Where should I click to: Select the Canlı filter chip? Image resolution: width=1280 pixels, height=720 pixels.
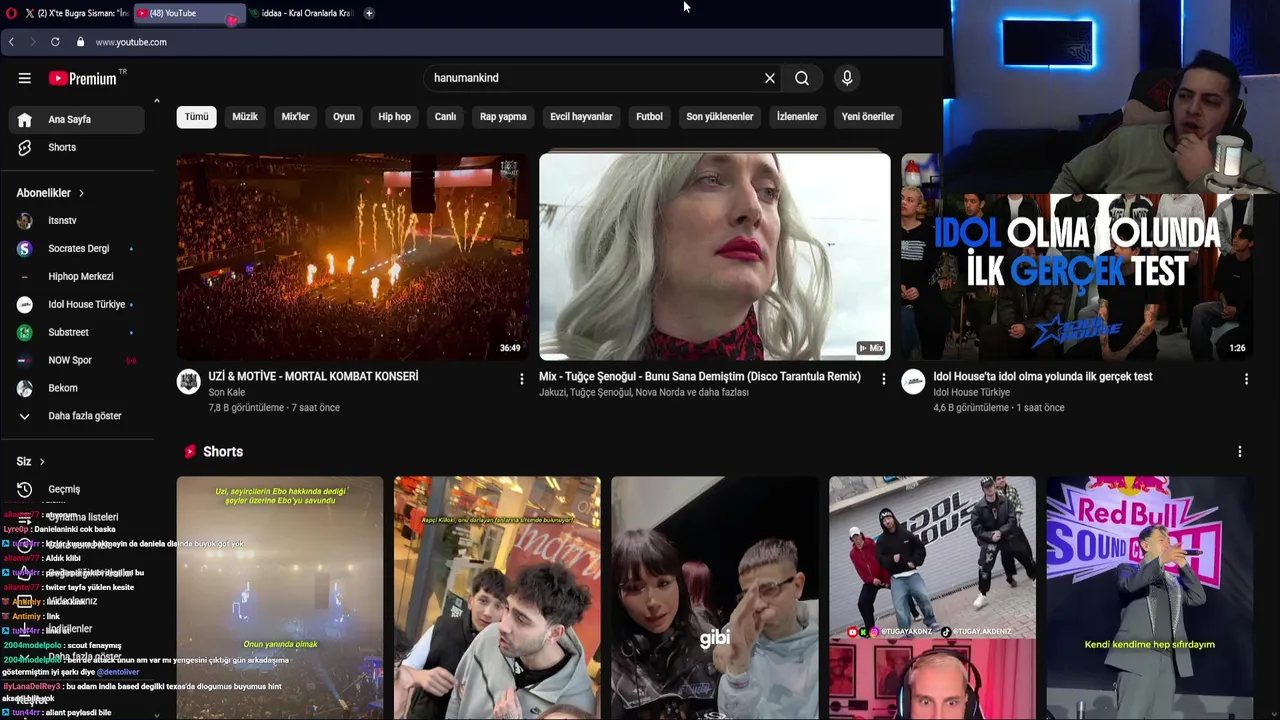coord(445,117)
